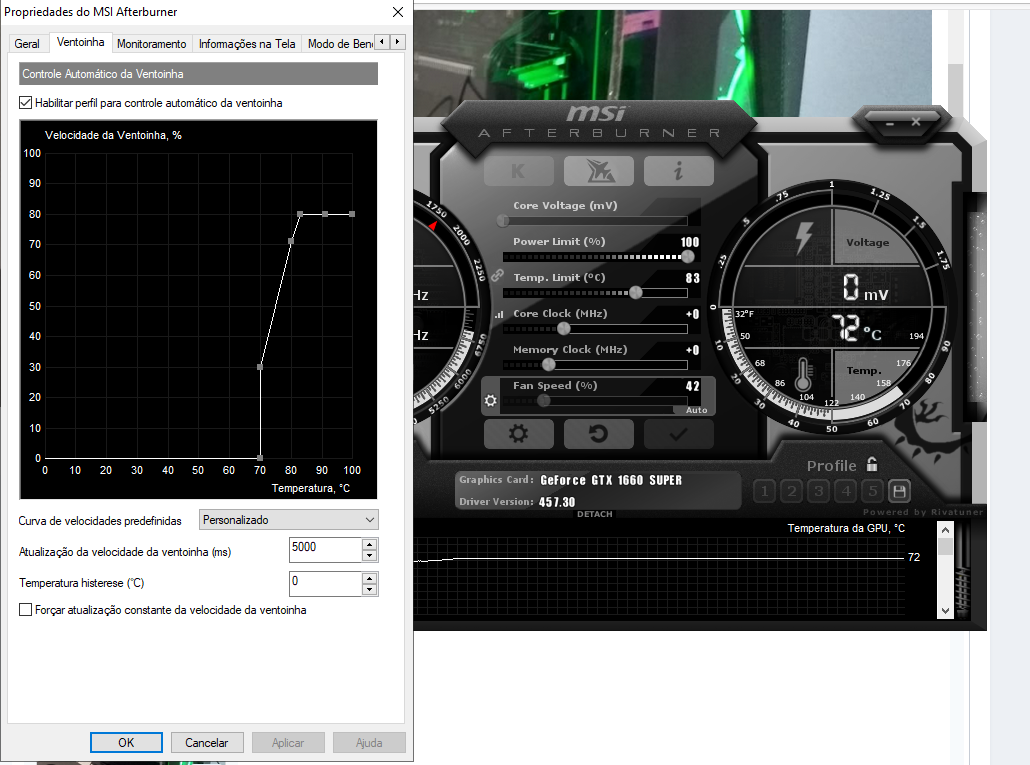This screenshot has width=1030, height=765.
Task: Minimize the MSI Afterburner skin window
Action: pos(889,123)
